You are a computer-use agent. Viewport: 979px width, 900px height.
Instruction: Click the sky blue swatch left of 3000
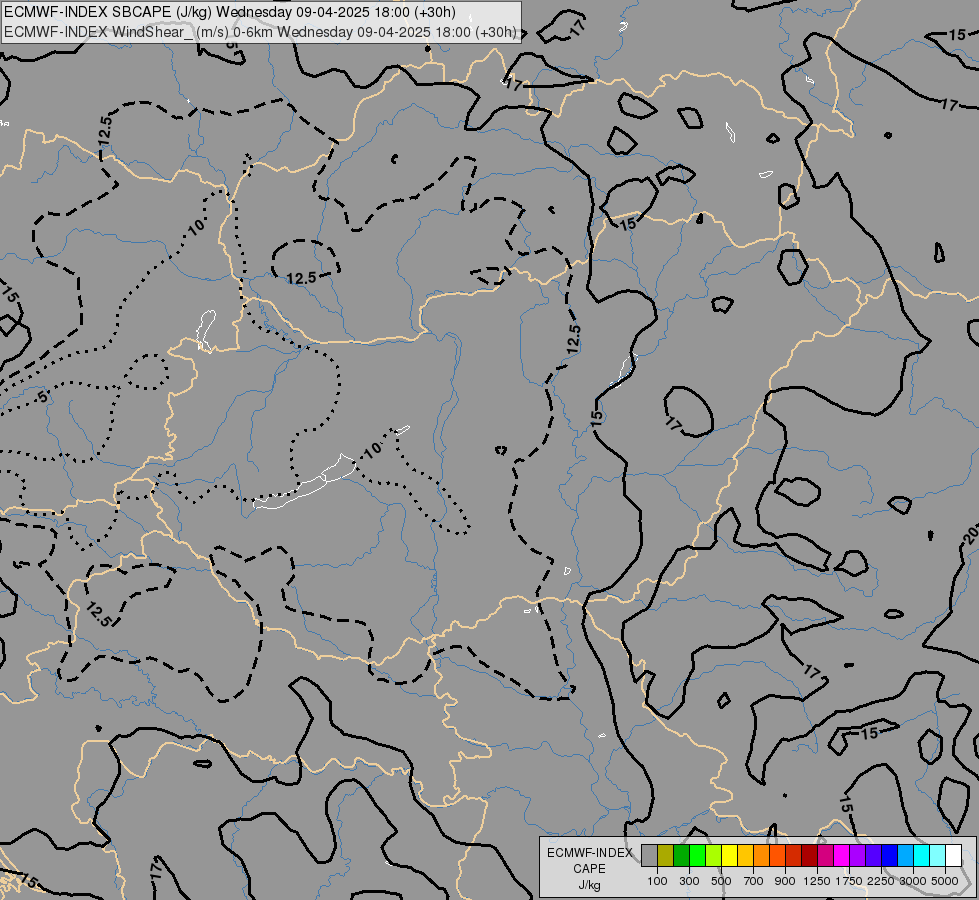tap(905, 856)
